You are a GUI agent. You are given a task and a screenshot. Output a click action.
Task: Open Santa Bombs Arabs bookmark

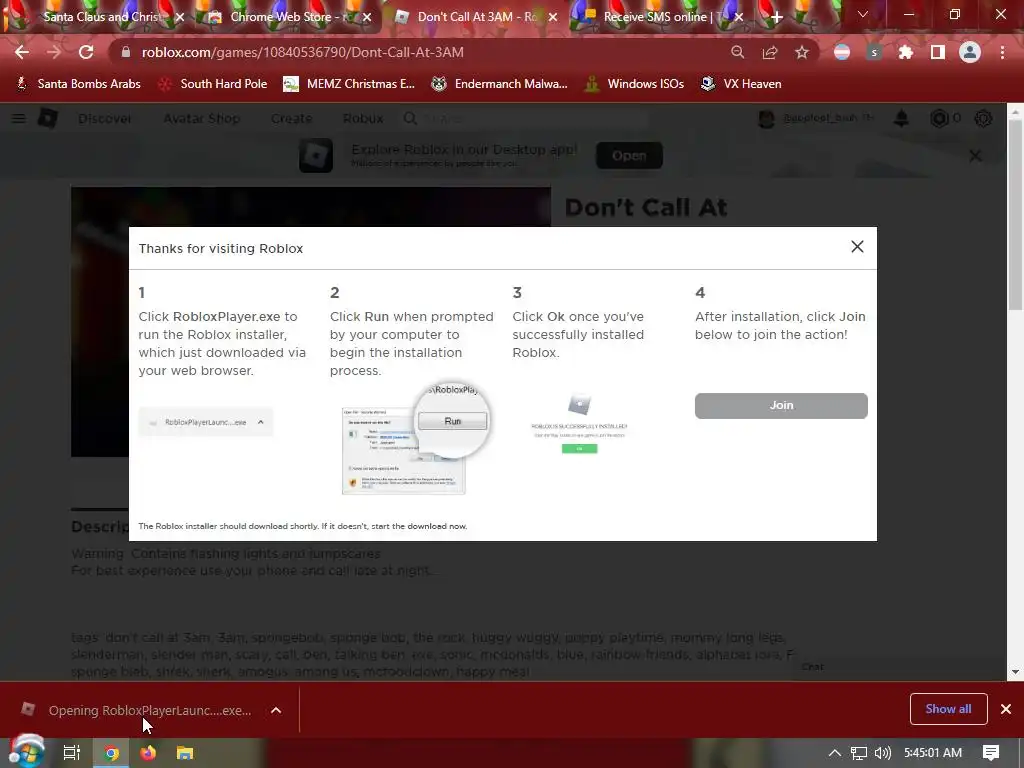[x=78, y=84]
